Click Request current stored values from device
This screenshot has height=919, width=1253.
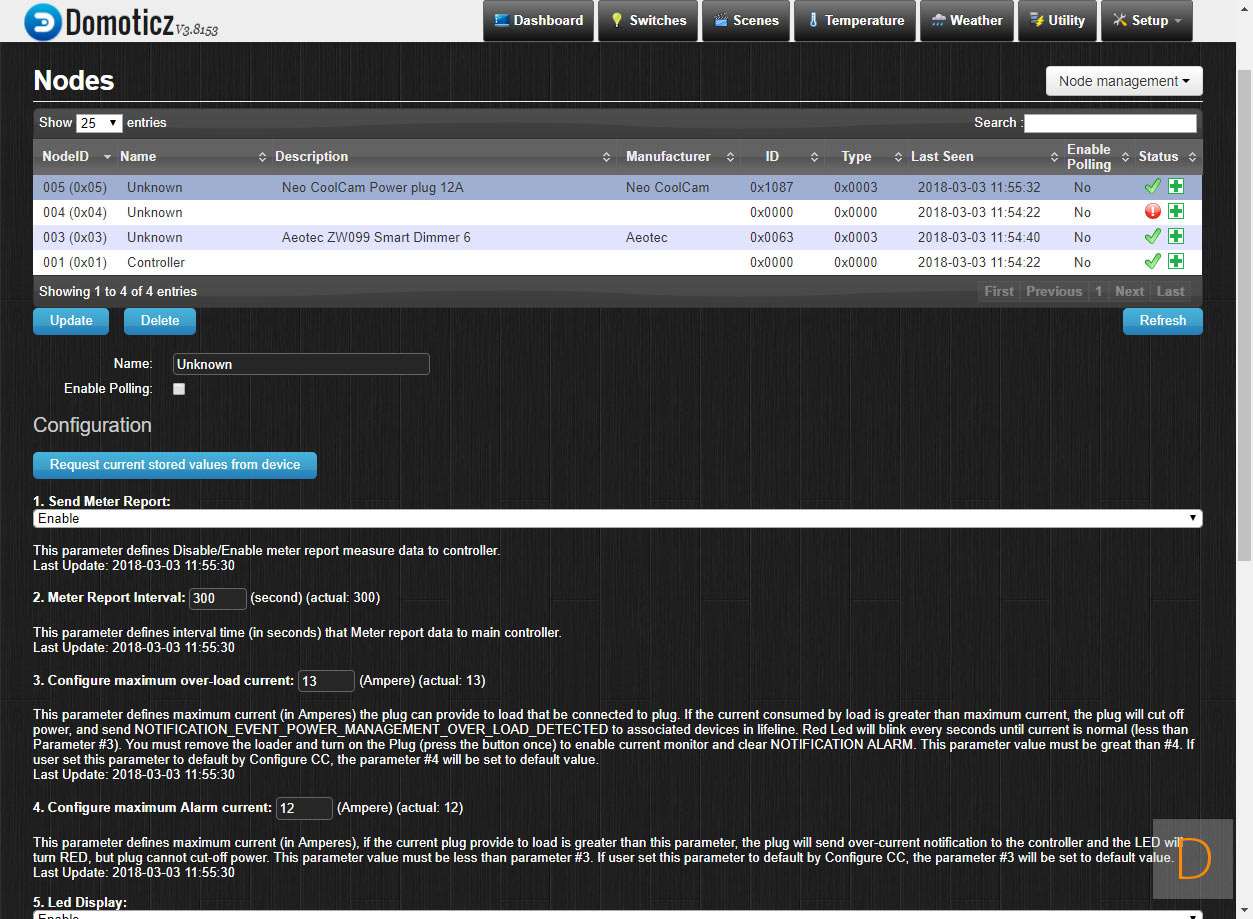click(x=175, y=465)
